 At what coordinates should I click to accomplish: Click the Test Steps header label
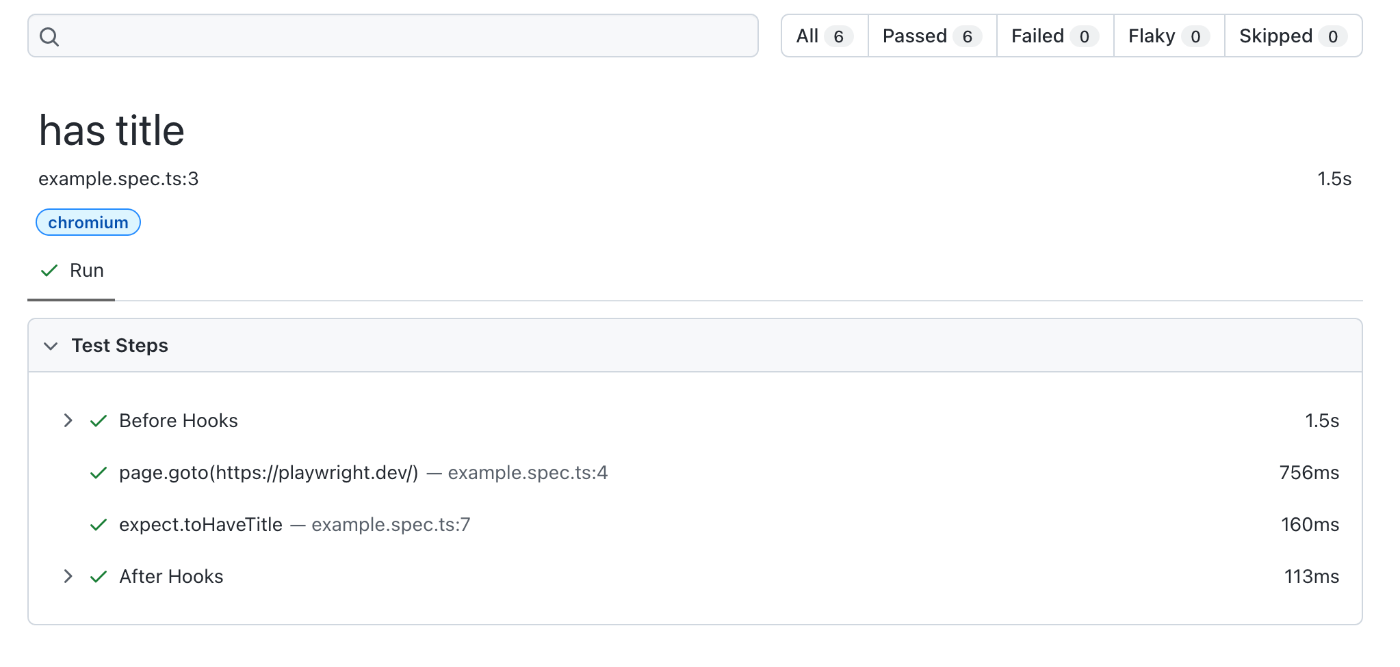(x=120, y=346)
